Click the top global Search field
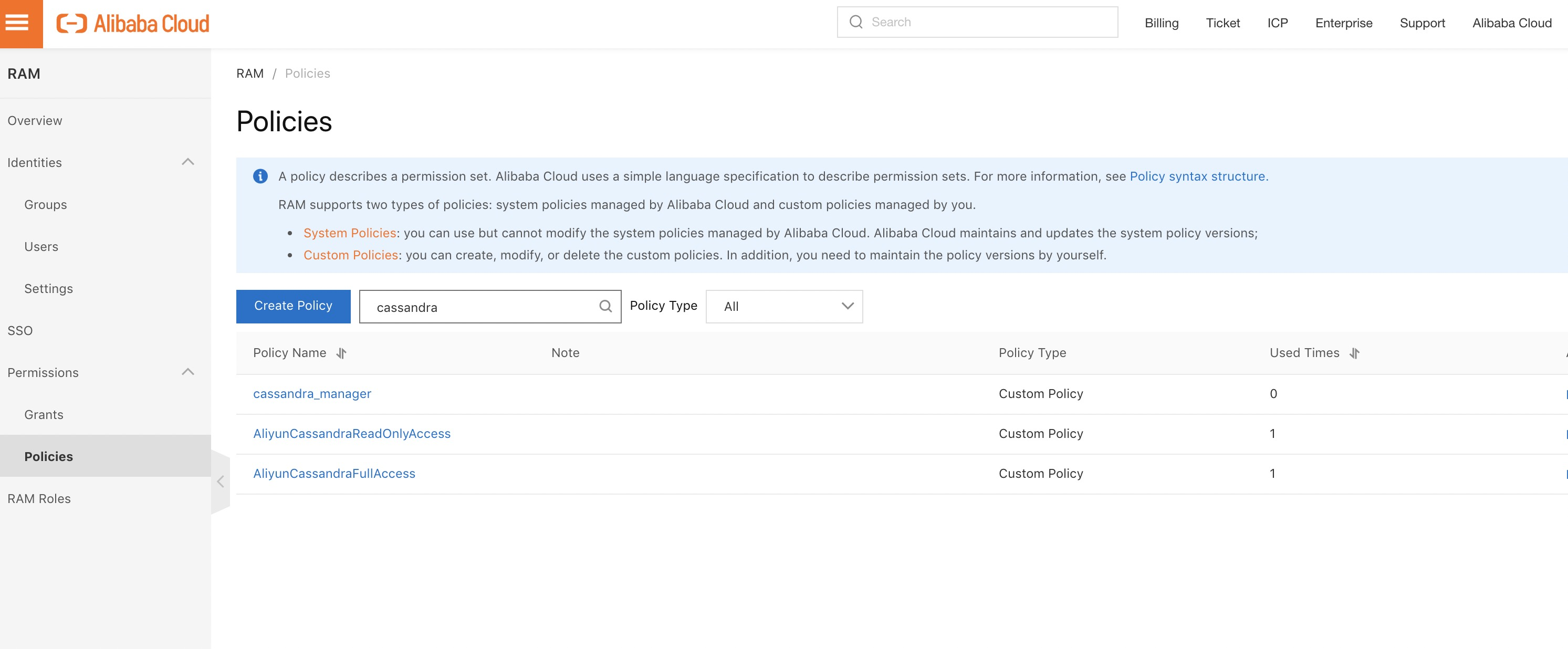 (x=989, y=22)
